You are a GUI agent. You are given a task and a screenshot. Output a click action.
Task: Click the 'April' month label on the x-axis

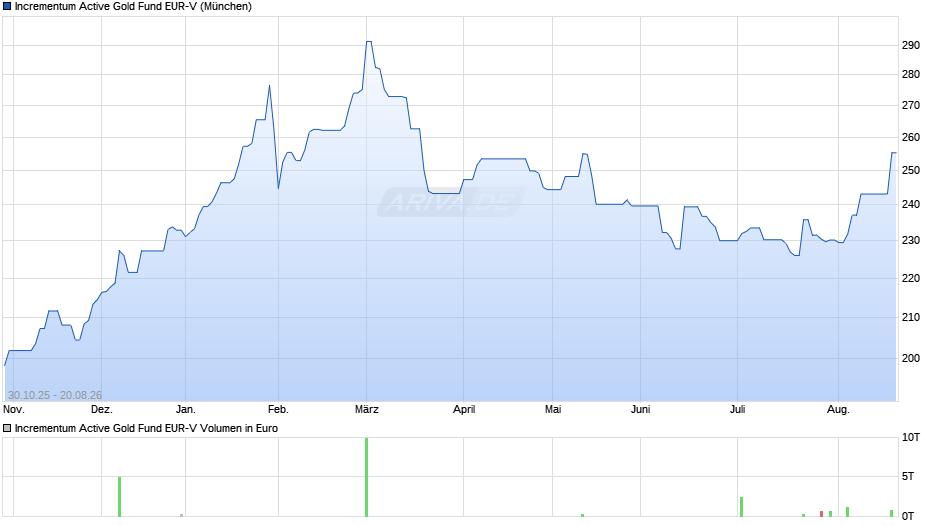pyautogui.click(x=464, y=410)
